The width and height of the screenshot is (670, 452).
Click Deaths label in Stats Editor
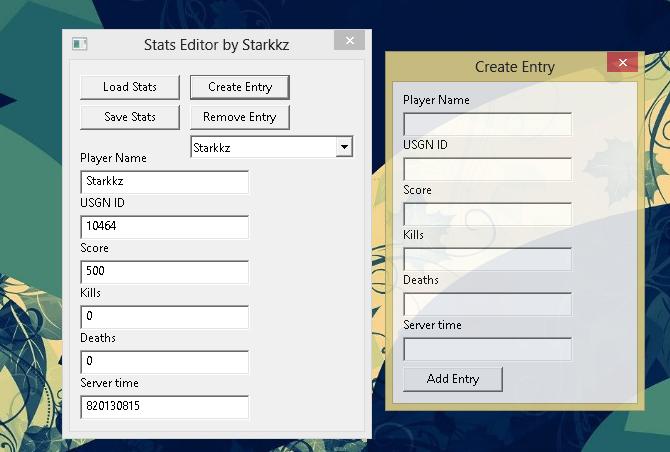(98, 338)
